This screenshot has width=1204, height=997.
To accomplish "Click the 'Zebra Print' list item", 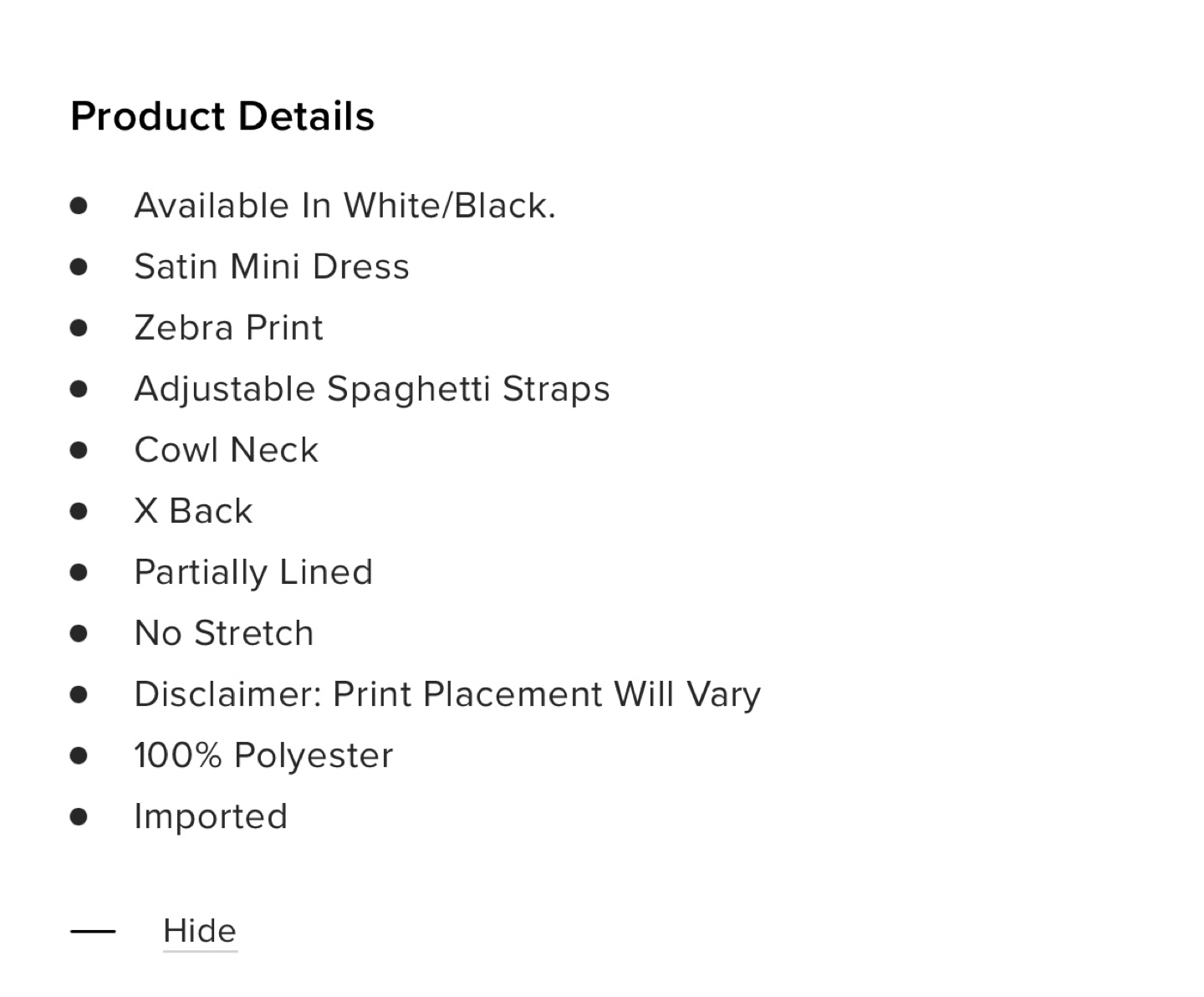I will tap(228, 328).
